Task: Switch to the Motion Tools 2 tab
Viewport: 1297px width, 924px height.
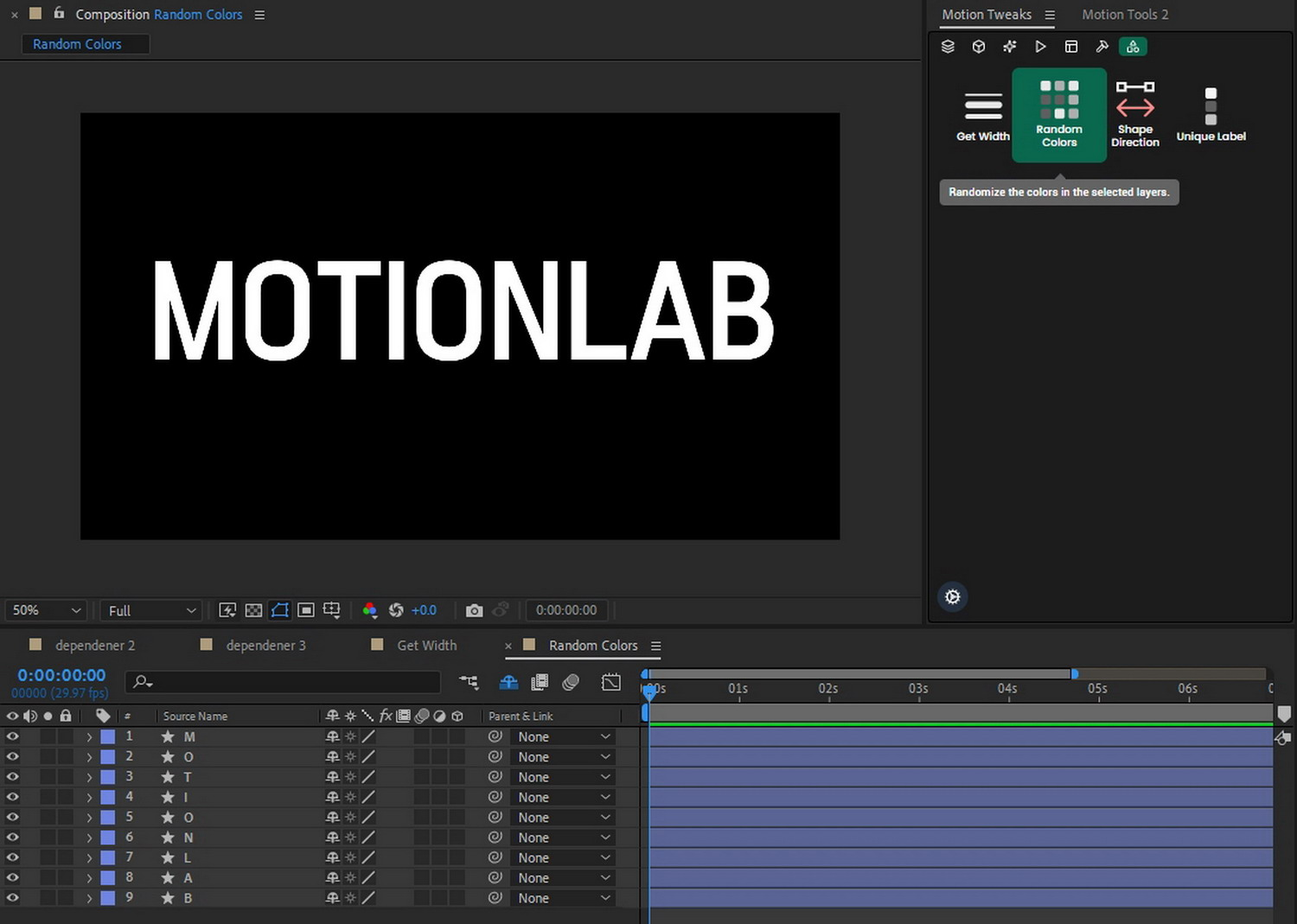Action: click(x=1125, y=15)
